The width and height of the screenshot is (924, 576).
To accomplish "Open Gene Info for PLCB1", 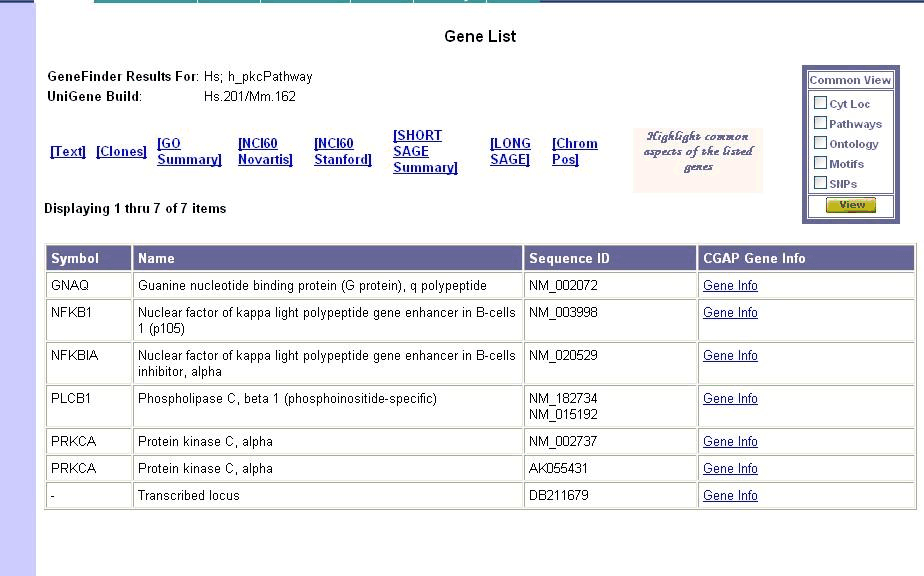I will 730,399.
